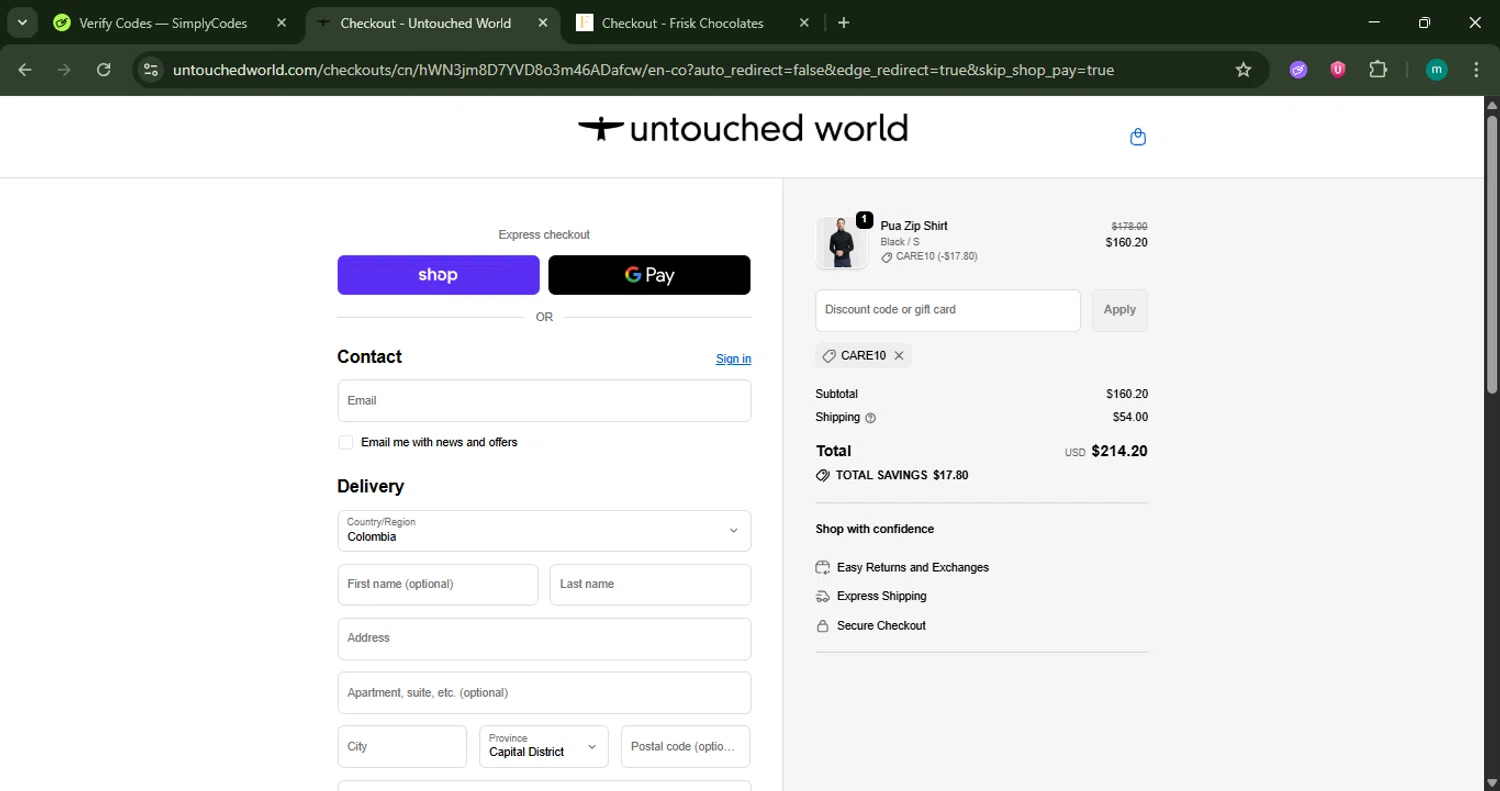Pay with the Google Pay button
Image resolution: width=1500 pixels, height=791 pixels.
649,275
